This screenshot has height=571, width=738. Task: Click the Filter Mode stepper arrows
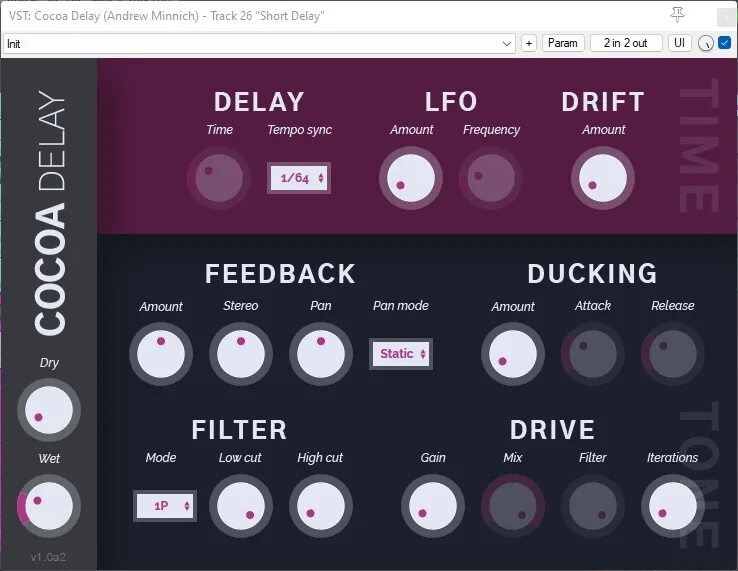(x=187, y=506)
